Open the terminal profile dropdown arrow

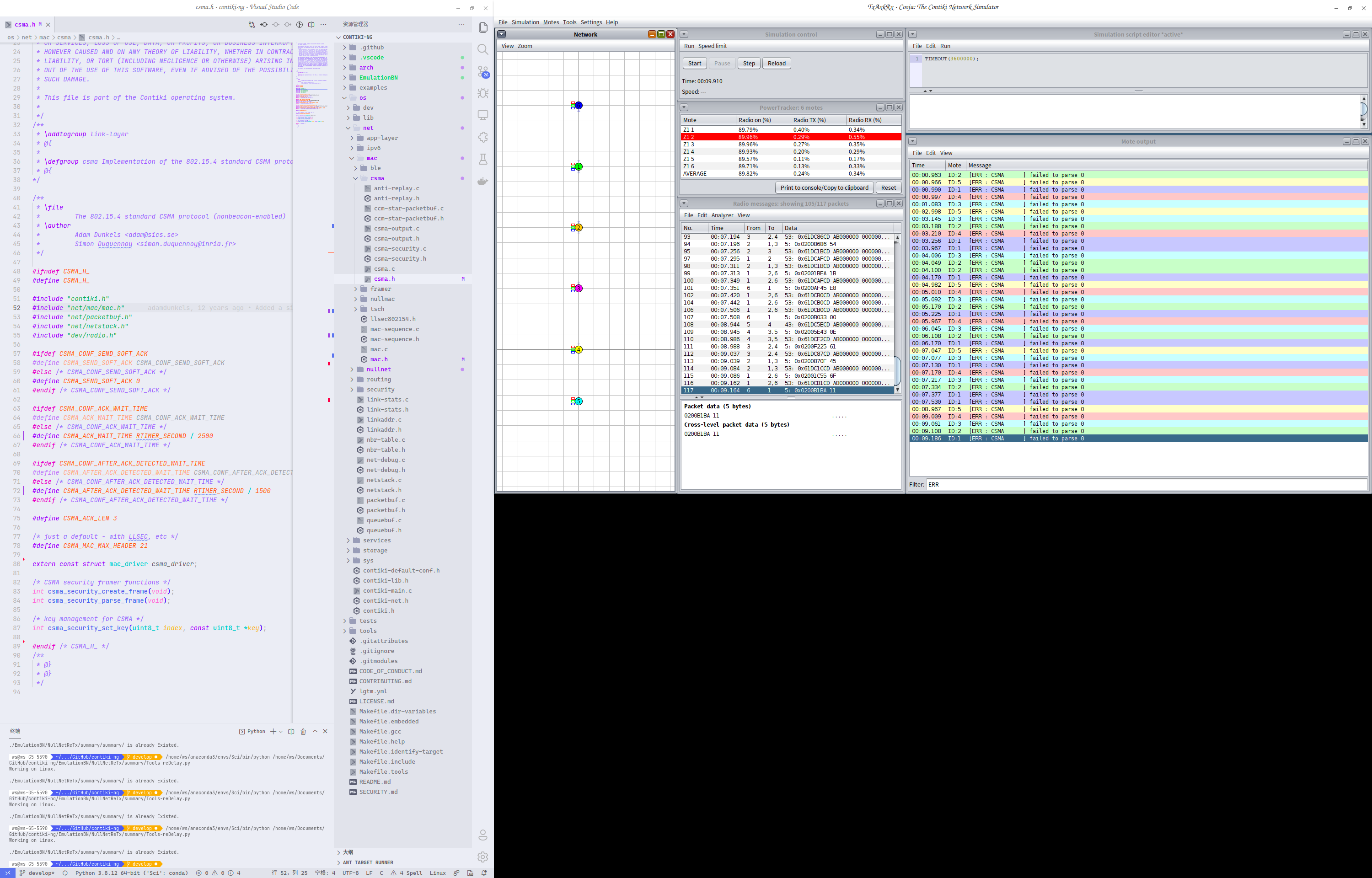281,732
